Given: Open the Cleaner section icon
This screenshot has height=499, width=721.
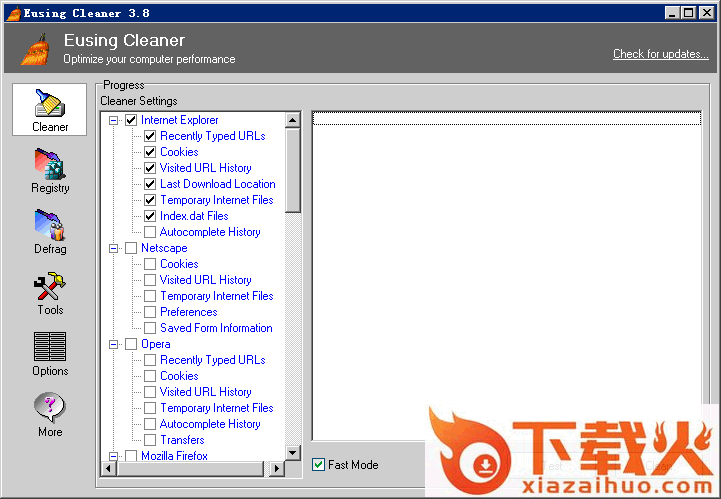Looking at the screenshot, I should (50, 103).
